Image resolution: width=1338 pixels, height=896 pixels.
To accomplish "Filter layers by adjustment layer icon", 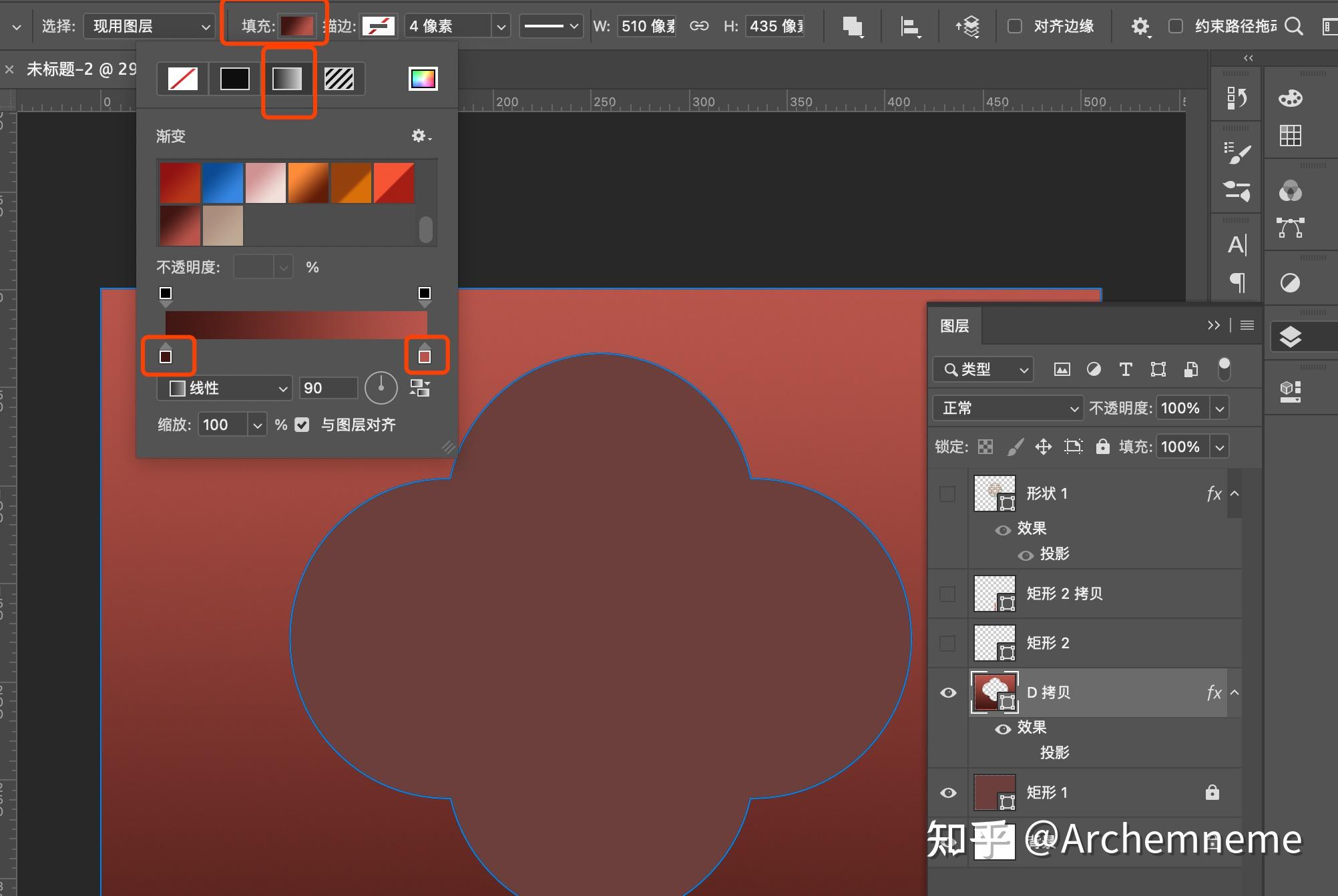I will (x=1094, y=369).
